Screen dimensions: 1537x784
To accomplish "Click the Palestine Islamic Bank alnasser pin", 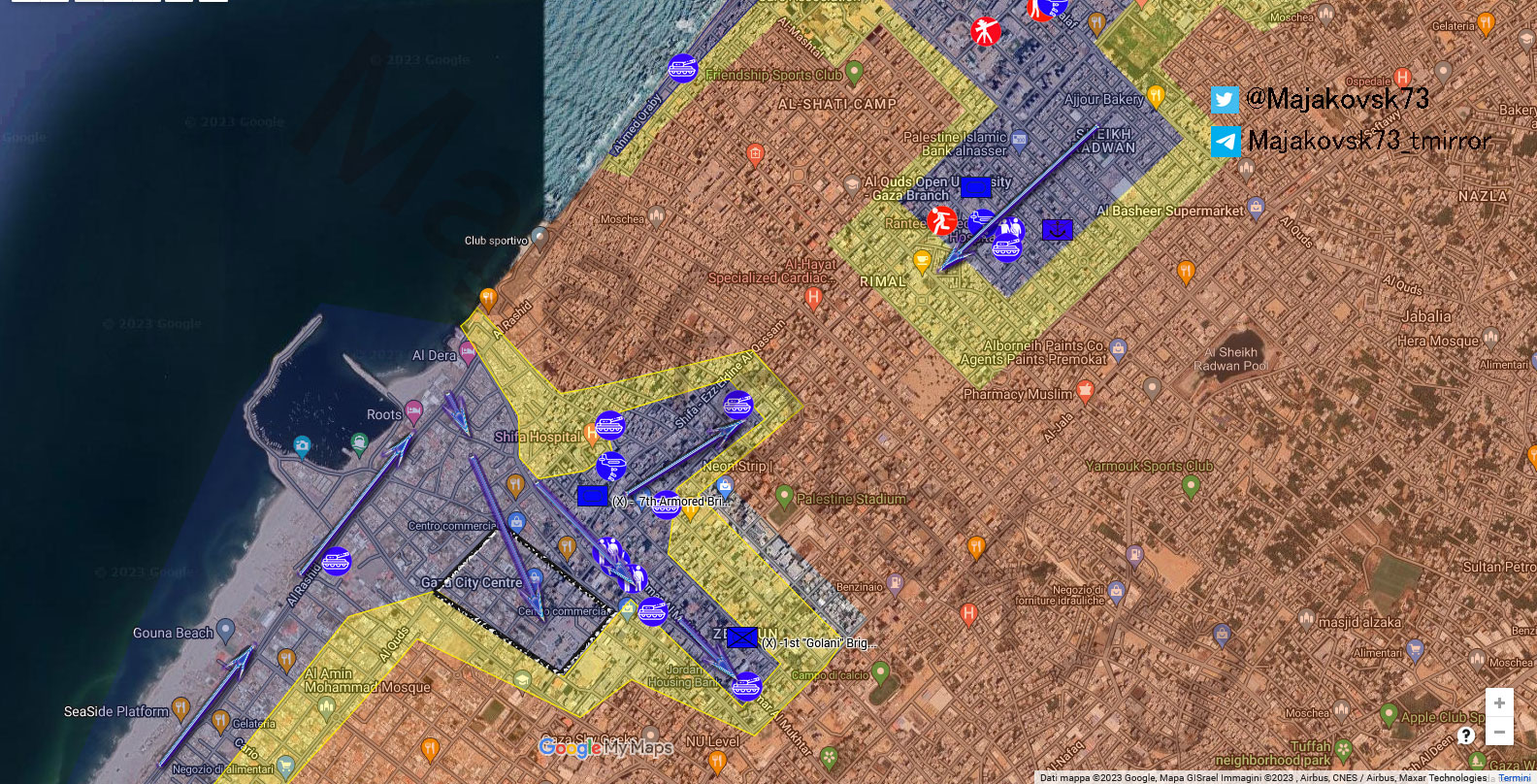I will 1019,141.
